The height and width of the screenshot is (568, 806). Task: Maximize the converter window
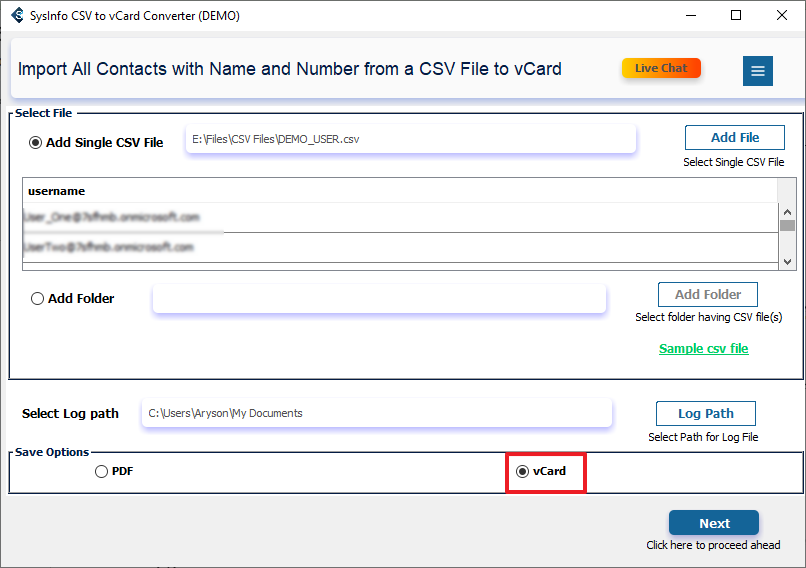736,15
